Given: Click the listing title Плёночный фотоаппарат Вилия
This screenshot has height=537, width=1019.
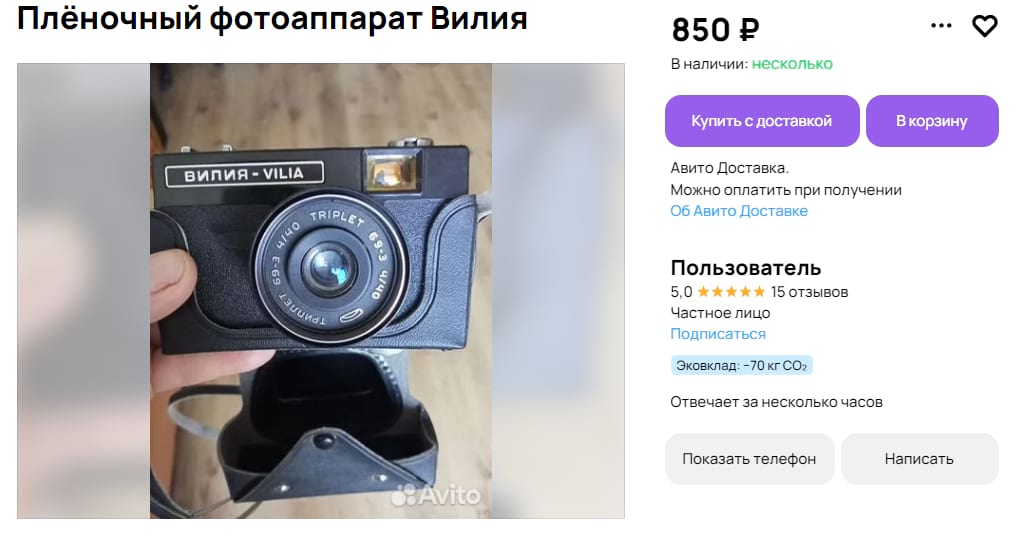Looking at the screenshot, I should (x=272, y=18).
